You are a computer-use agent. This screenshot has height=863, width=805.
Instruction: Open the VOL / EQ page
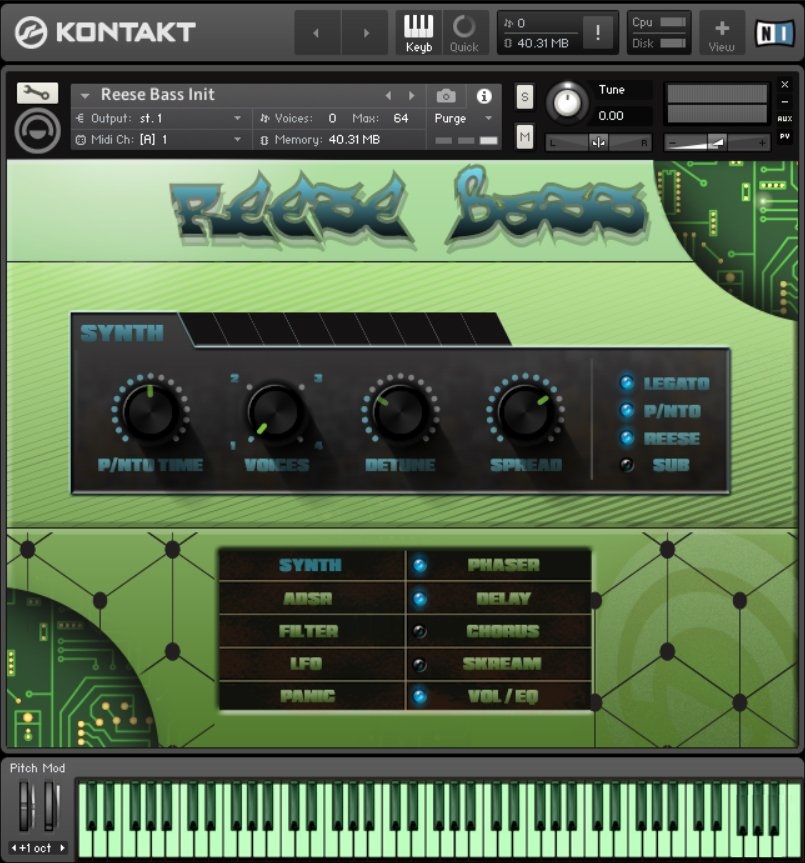click(503, 696)
